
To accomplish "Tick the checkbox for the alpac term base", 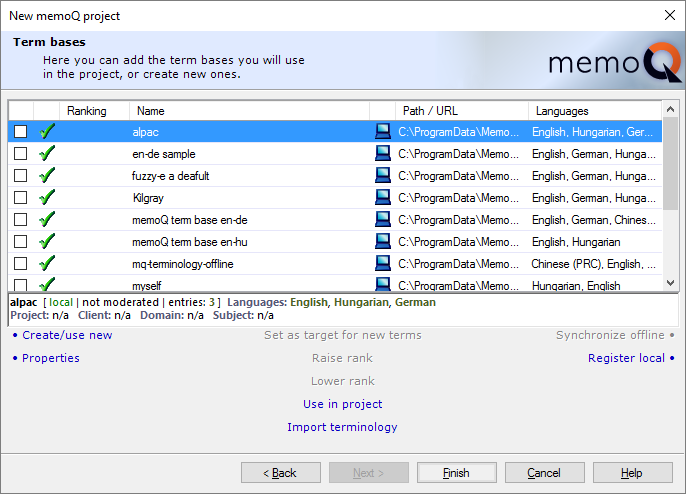I will [x=21, y=132].
